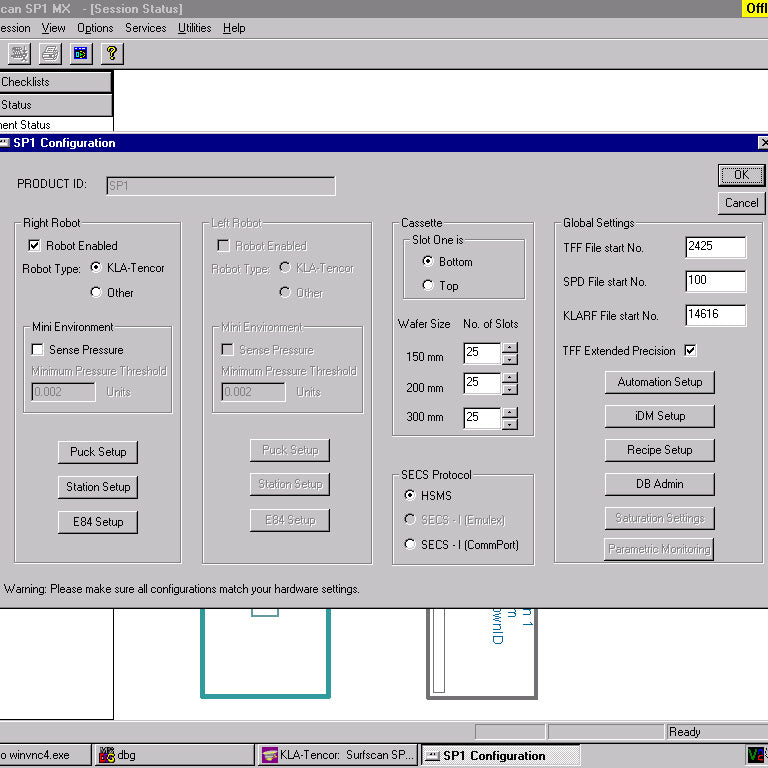Viewport: 768px width, 768px height.
Task: Click the printer toolbar icon
Action: click(50, 53)
